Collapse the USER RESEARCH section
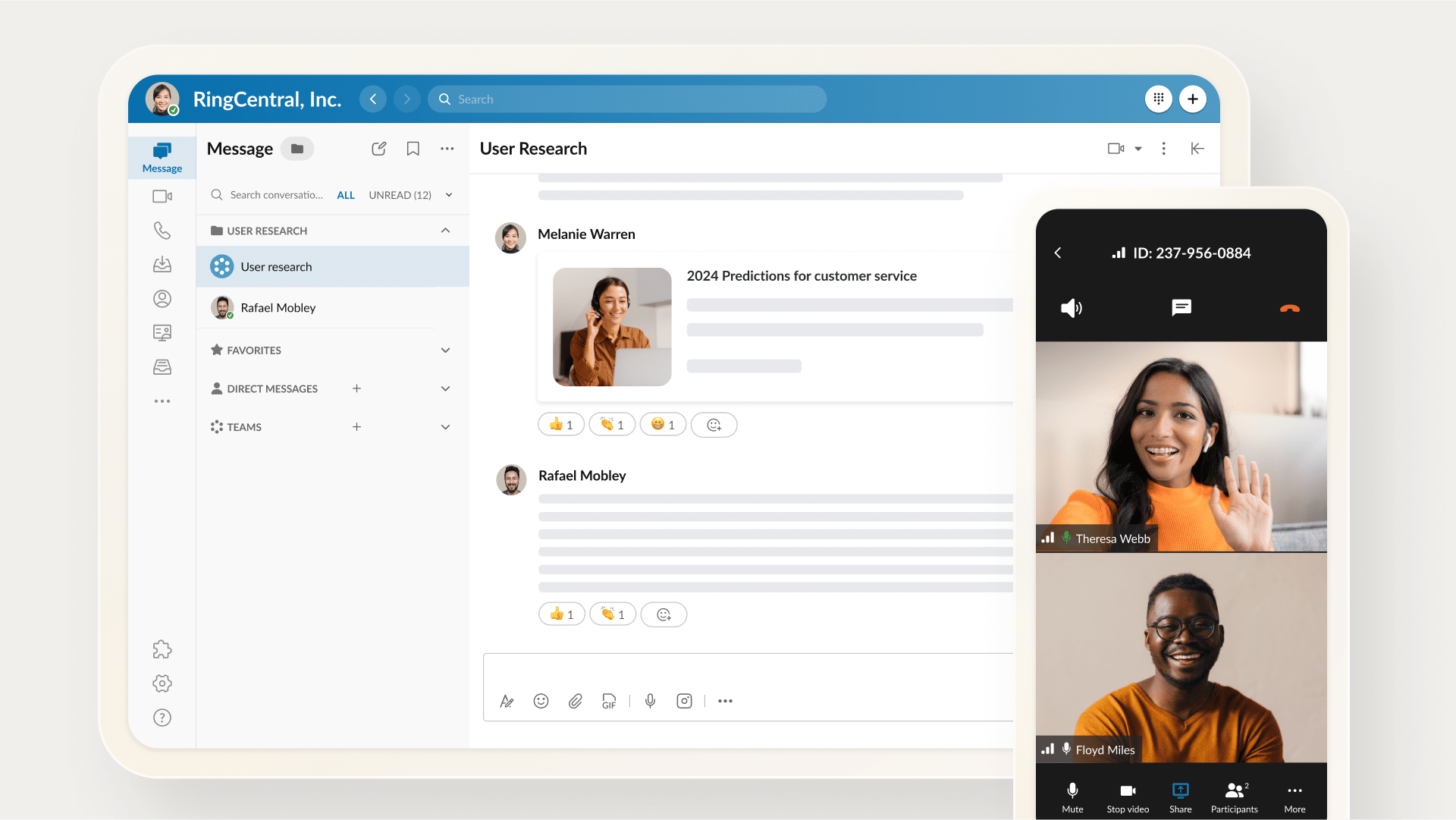1456x820 pixels. tap(445, 231)
